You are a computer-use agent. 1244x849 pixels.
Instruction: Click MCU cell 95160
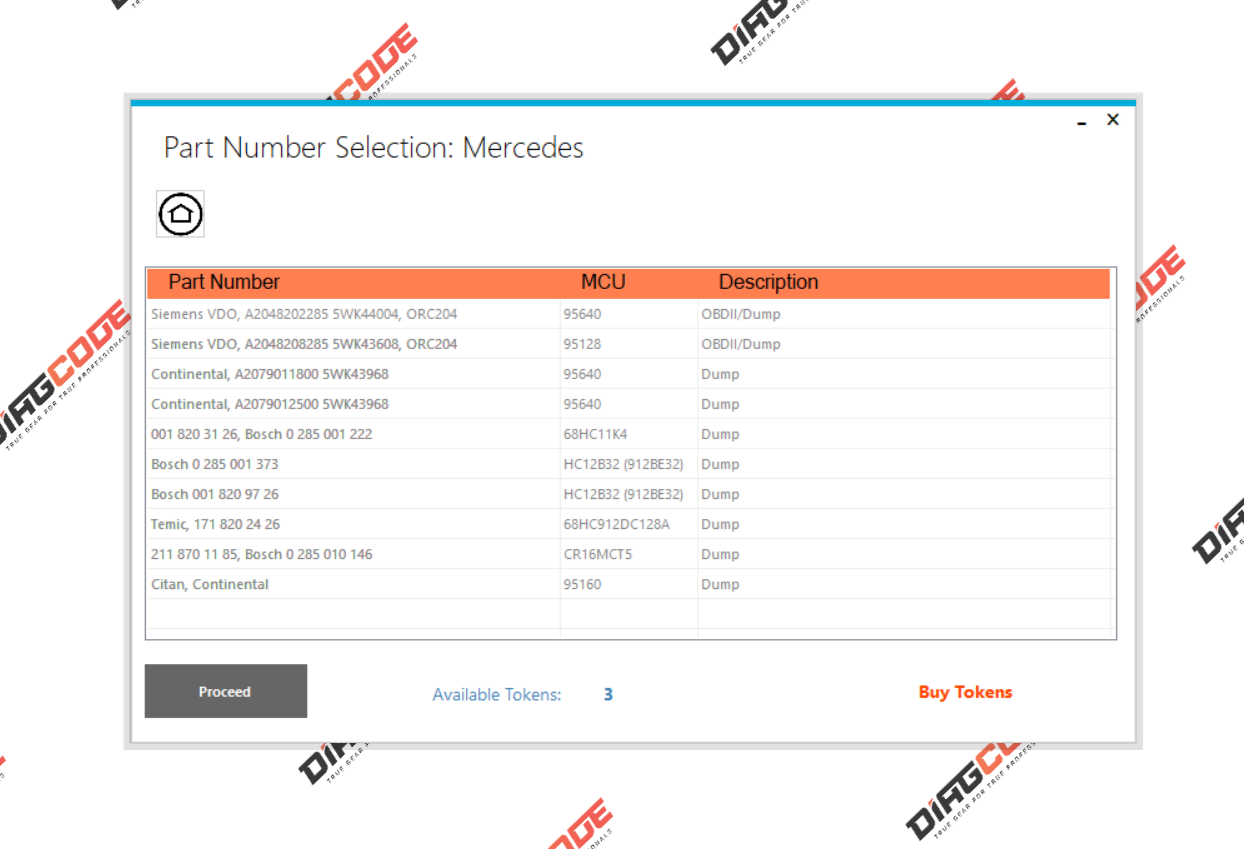629,584
